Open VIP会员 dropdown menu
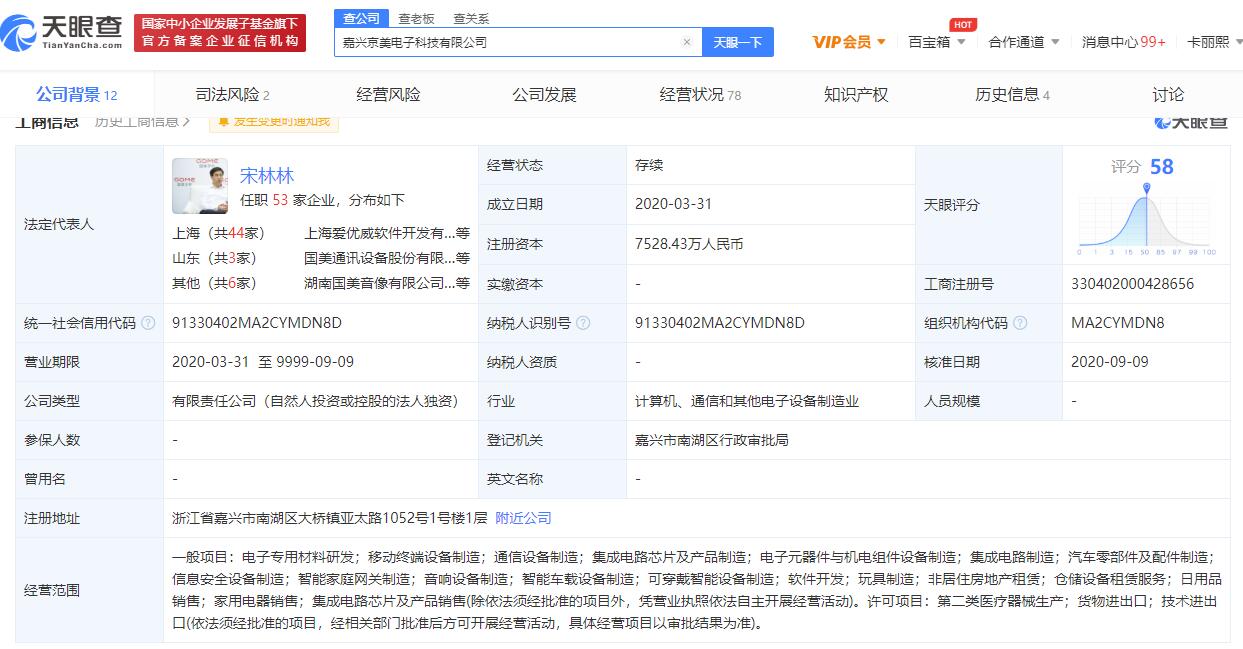The height and width of the screenshot is (649, 1243). [x=849, y=42]
